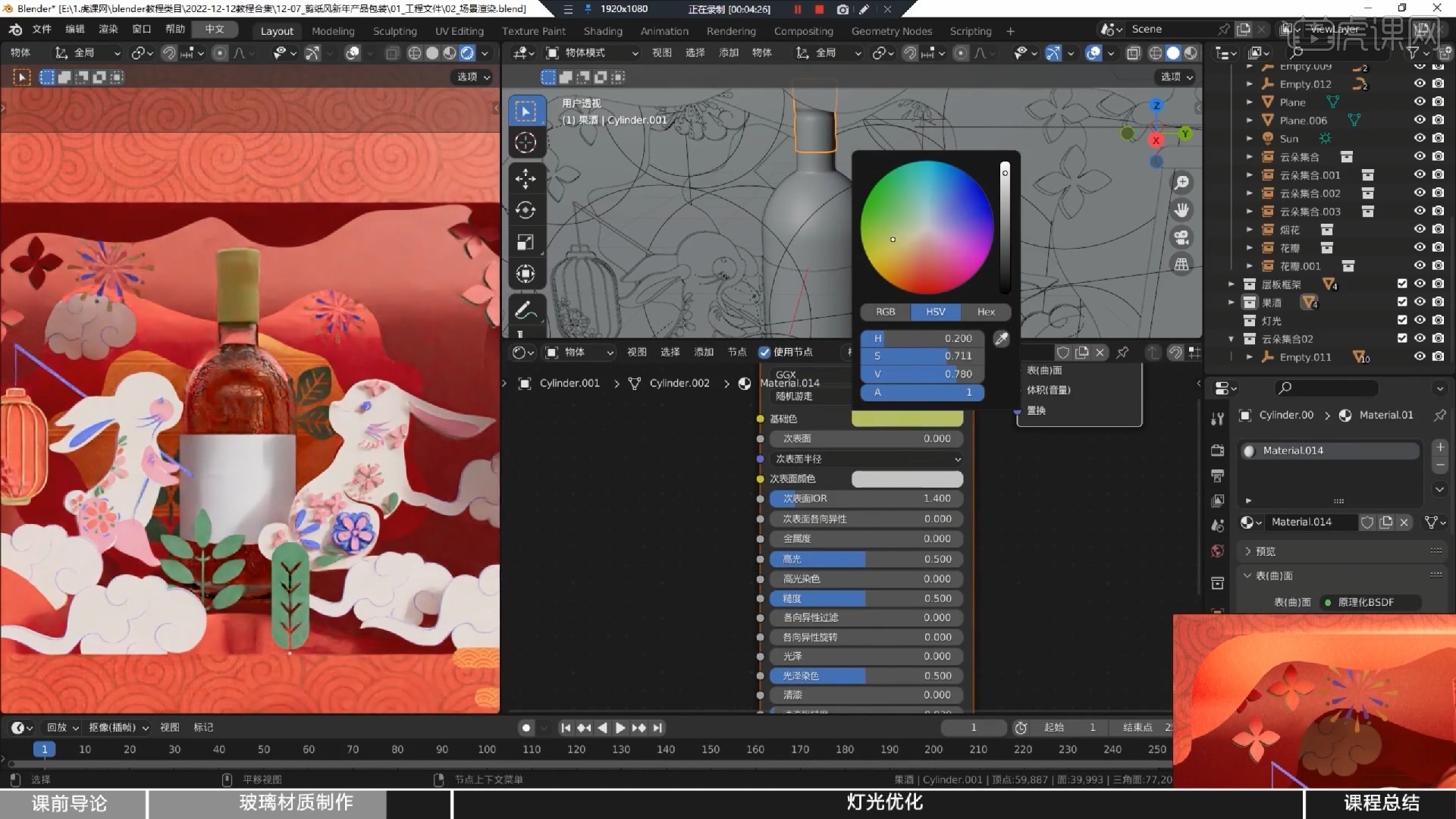The height and width of the screenshot is (819, 1456).
Task: Pause the screen recording
Action: pos(798,9)
